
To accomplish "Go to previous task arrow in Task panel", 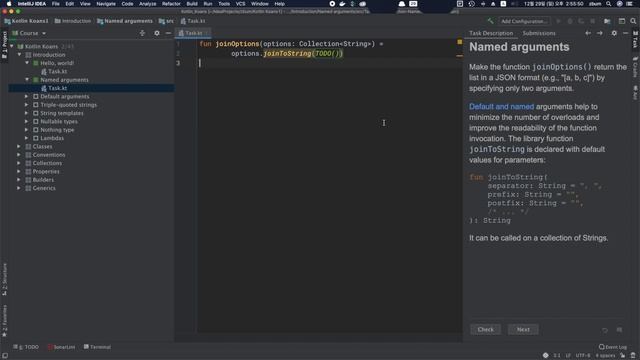I will click(588, 33).
